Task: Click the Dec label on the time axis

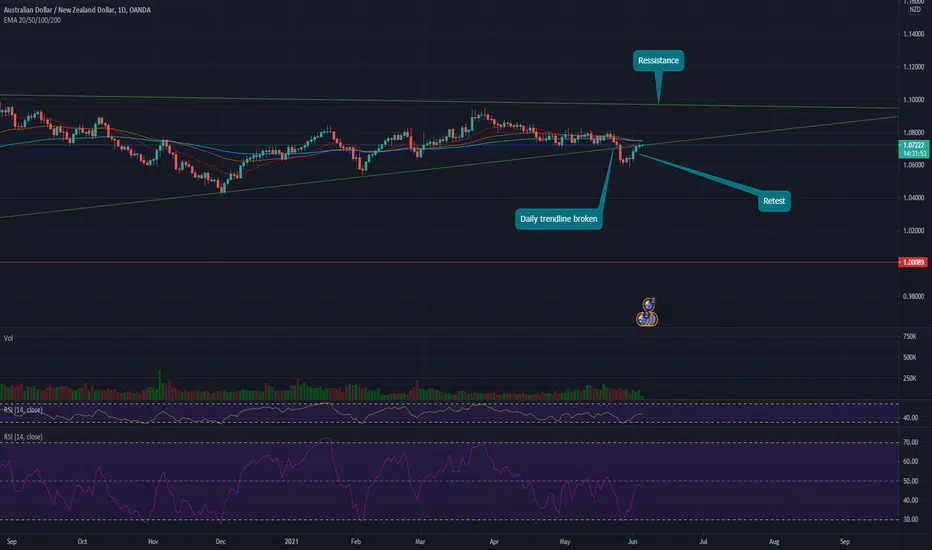Action: point(221,542)
